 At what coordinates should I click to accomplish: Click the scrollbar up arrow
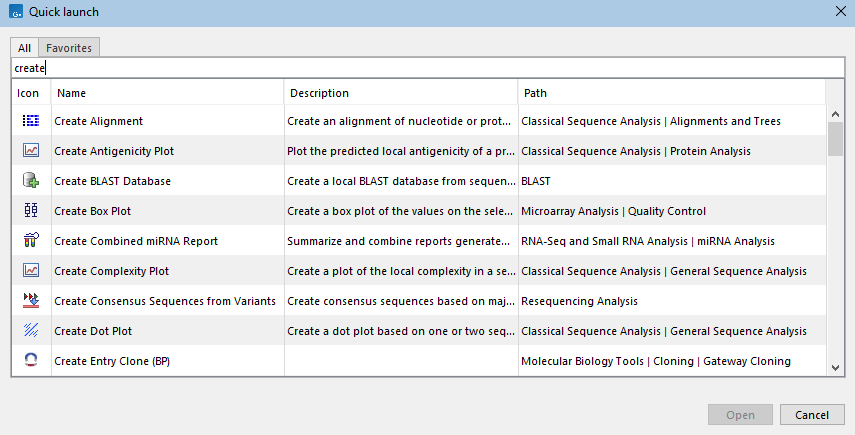tap(836, 113)
